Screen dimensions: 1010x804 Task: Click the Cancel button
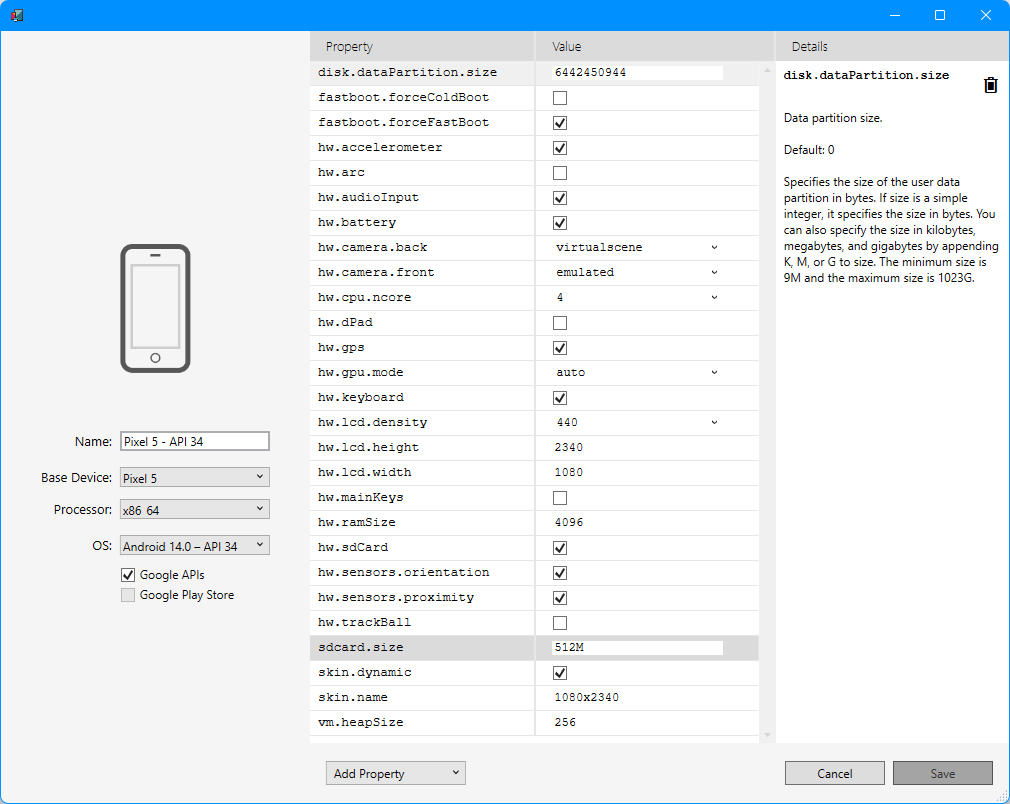coord(834,772)
